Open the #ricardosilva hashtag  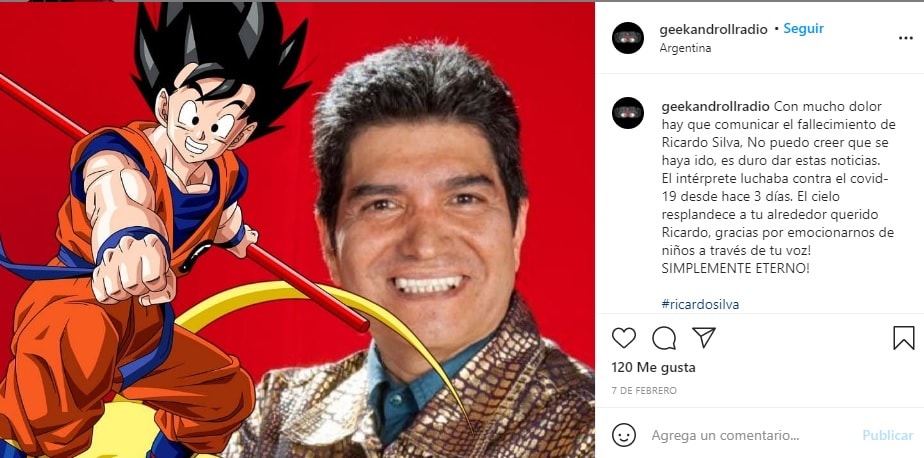pyautogui.click(x=700, y=304)
